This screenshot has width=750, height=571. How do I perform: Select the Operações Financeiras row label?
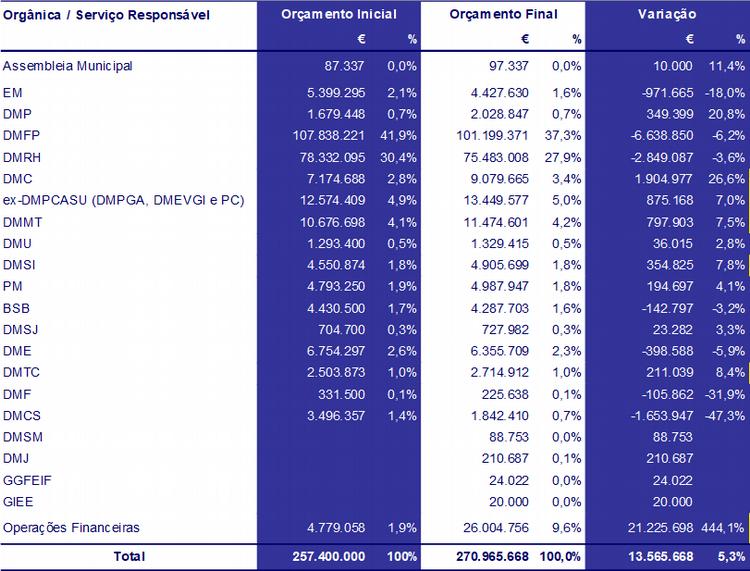pyautogui.click(x=71, y=527)
